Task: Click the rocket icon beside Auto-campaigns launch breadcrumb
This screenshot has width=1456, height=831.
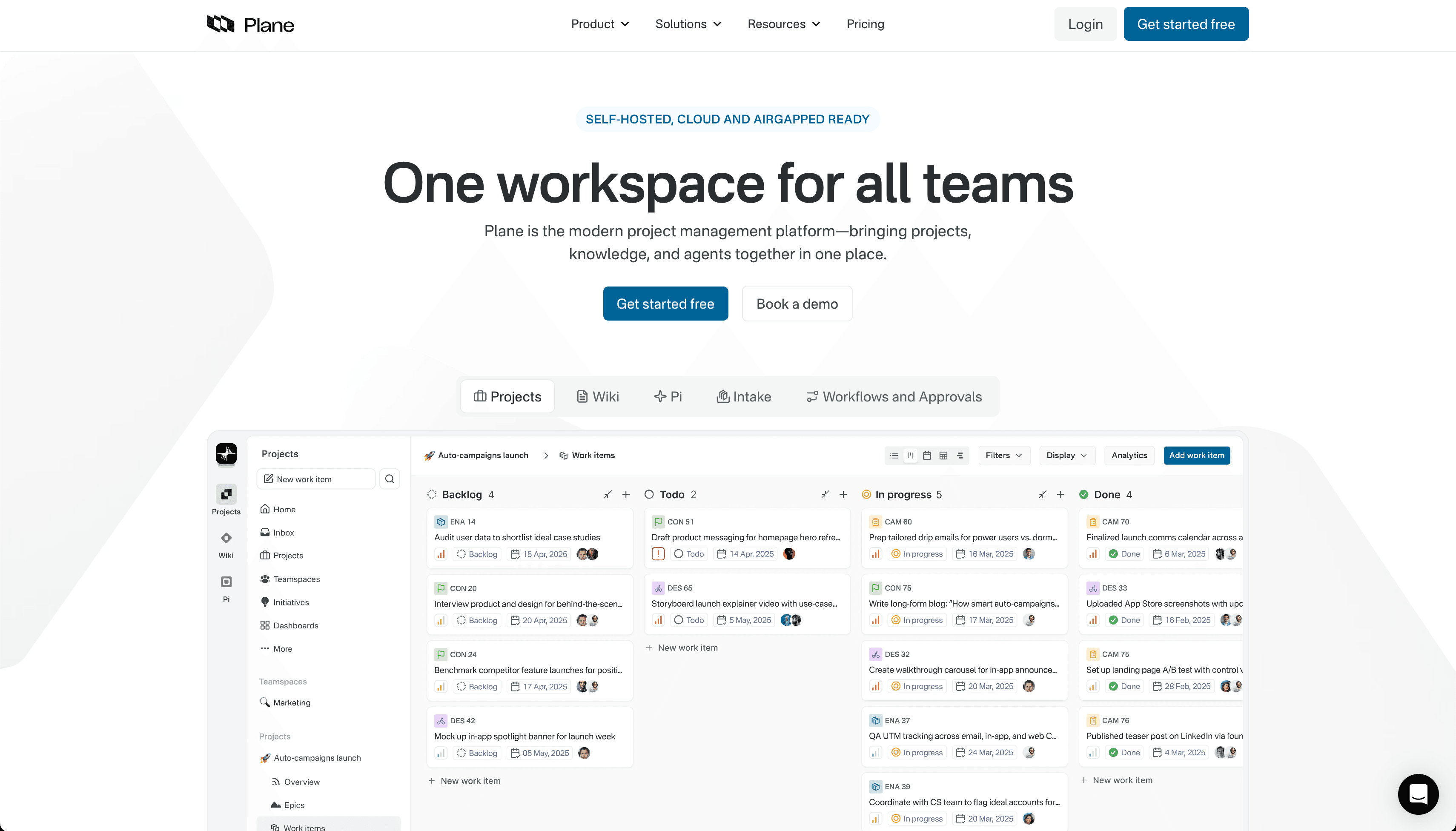Action: [x=429, y=456]
